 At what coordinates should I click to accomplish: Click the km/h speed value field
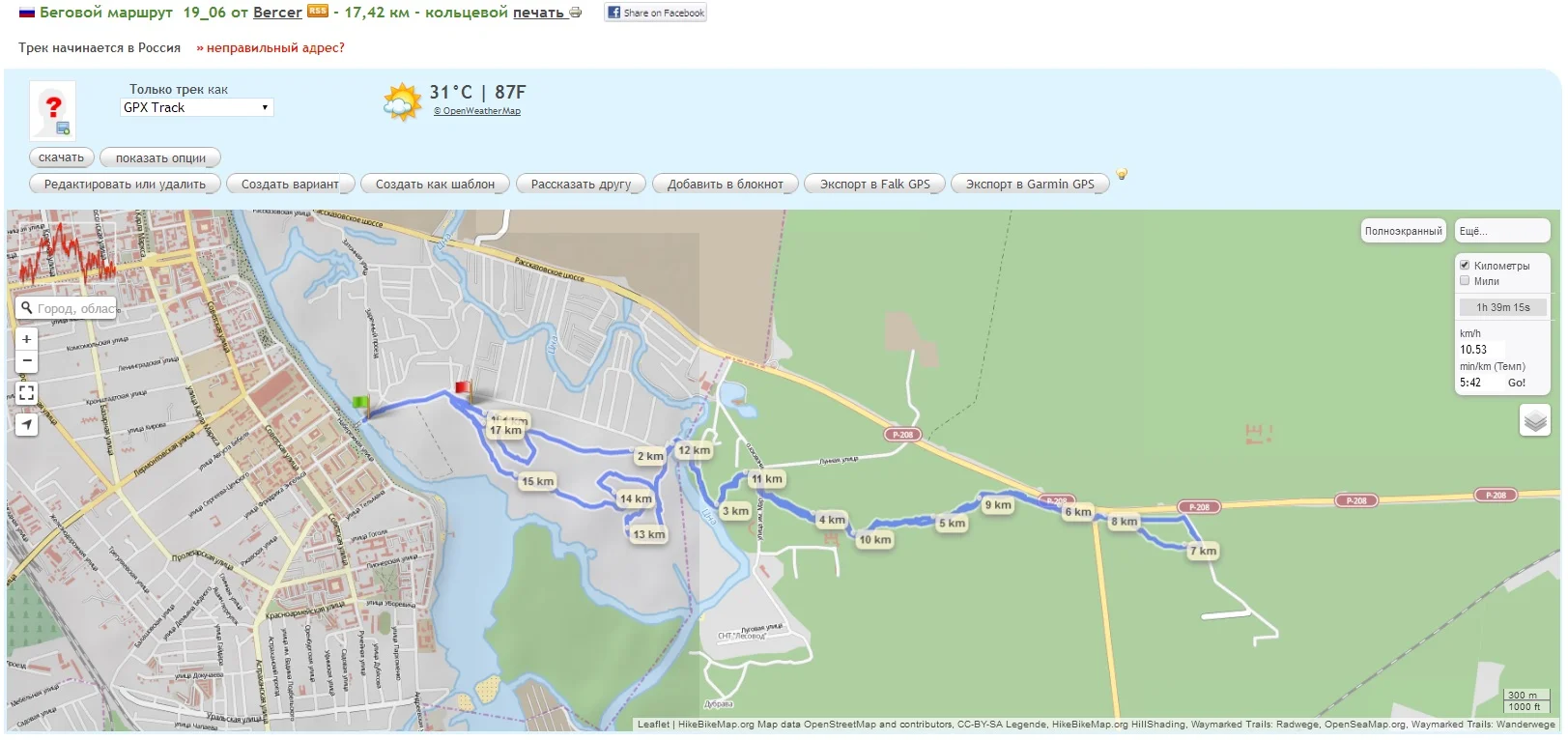click(1482, 350)
